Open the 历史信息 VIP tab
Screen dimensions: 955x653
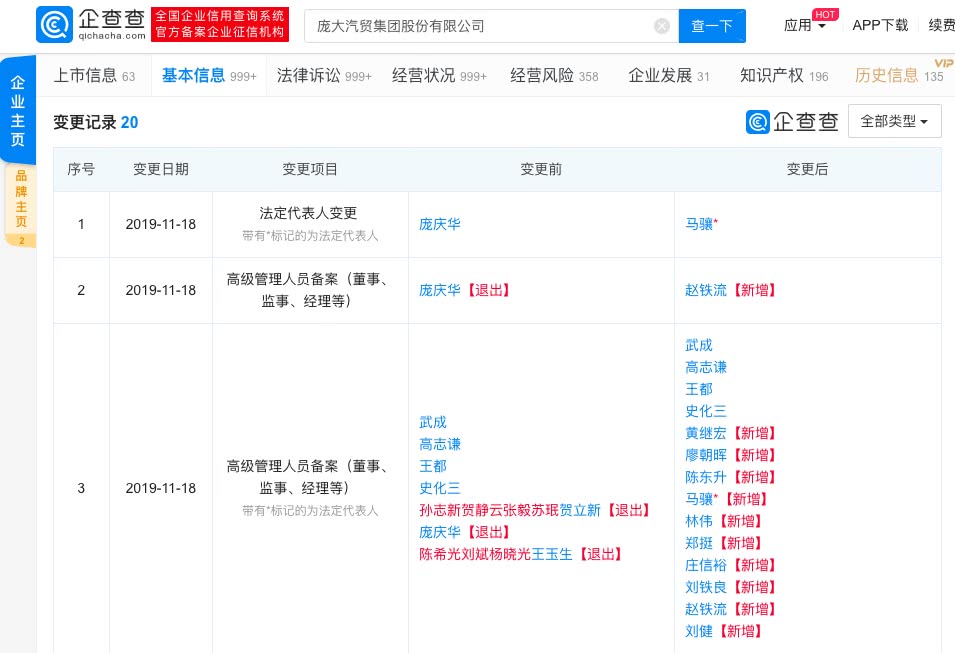[899, 76]
